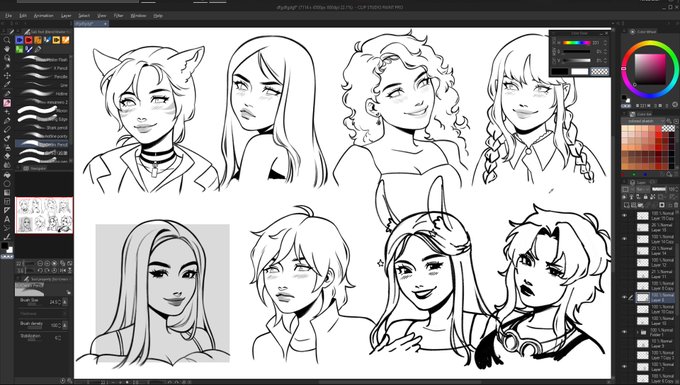Select the black main color chip
Screen dimensions: 680x385
click(4, 246)
